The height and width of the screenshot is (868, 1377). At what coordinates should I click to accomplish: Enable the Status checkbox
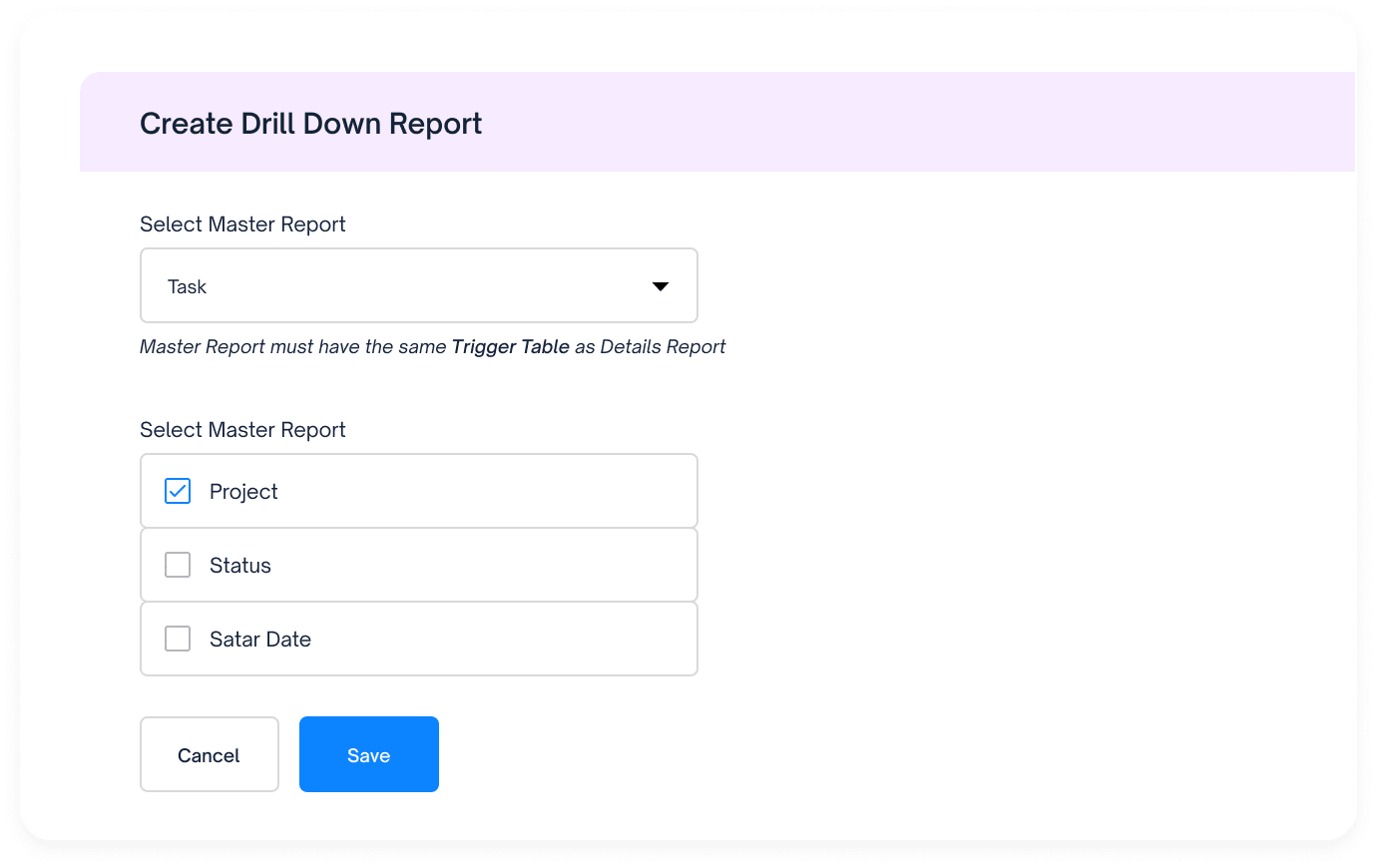[178, 565]
